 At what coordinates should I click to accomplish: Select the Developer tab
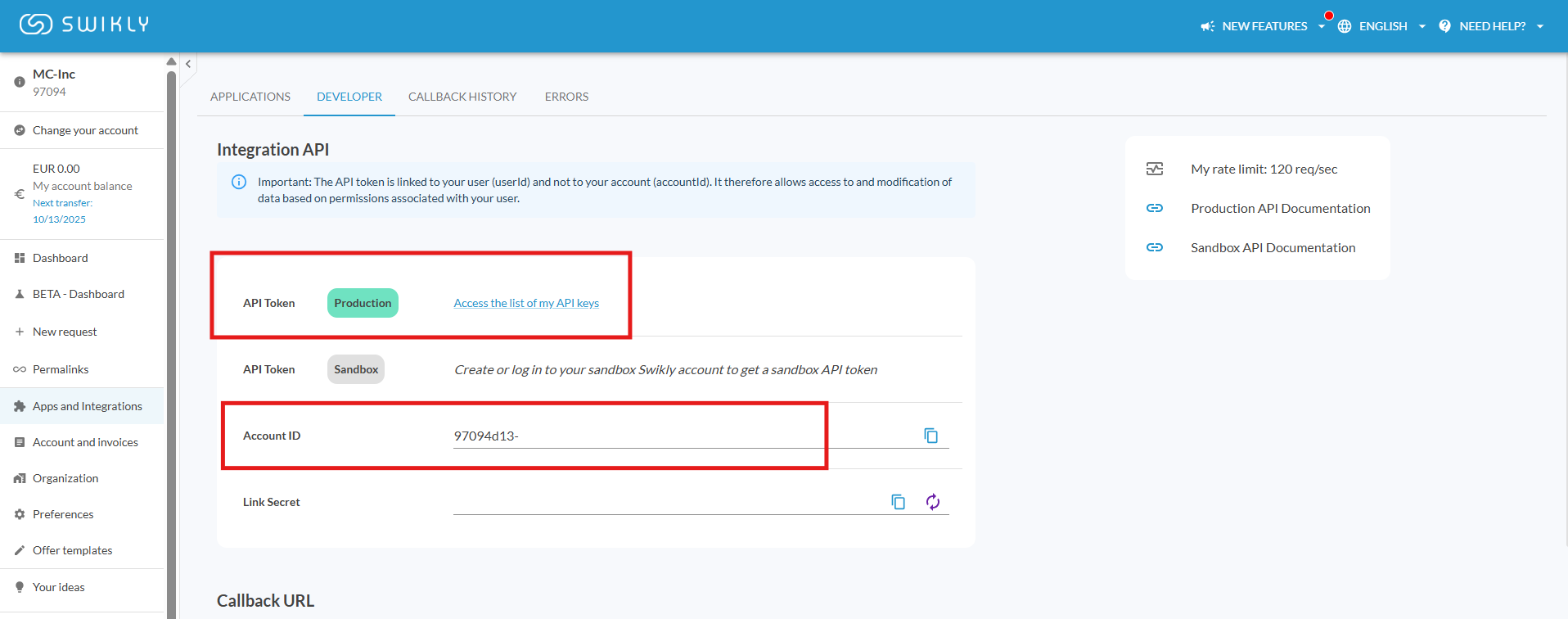click(x=349, y=97)
